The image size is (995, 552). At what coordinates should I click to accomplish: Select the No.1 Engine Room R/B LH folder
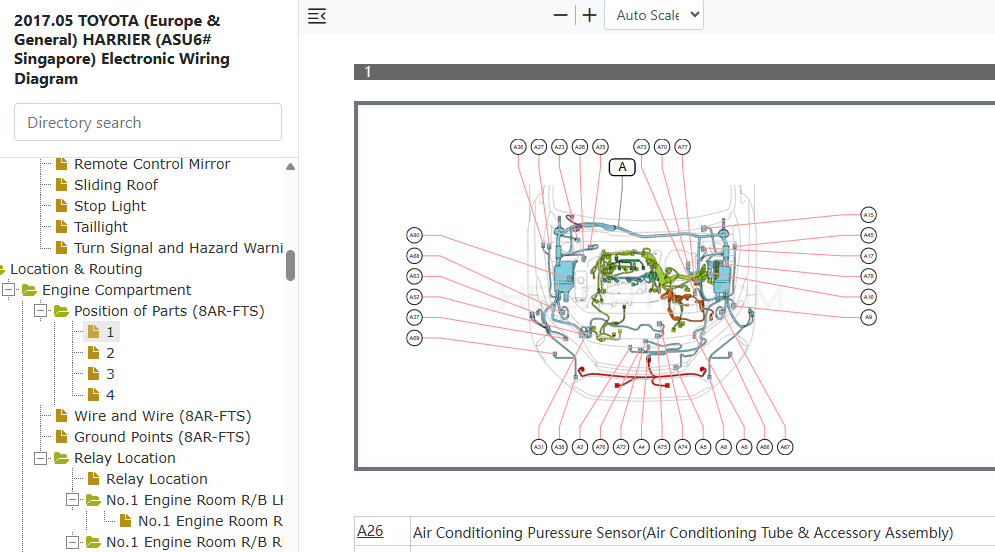pyautogui.click(x=194, y=500)
